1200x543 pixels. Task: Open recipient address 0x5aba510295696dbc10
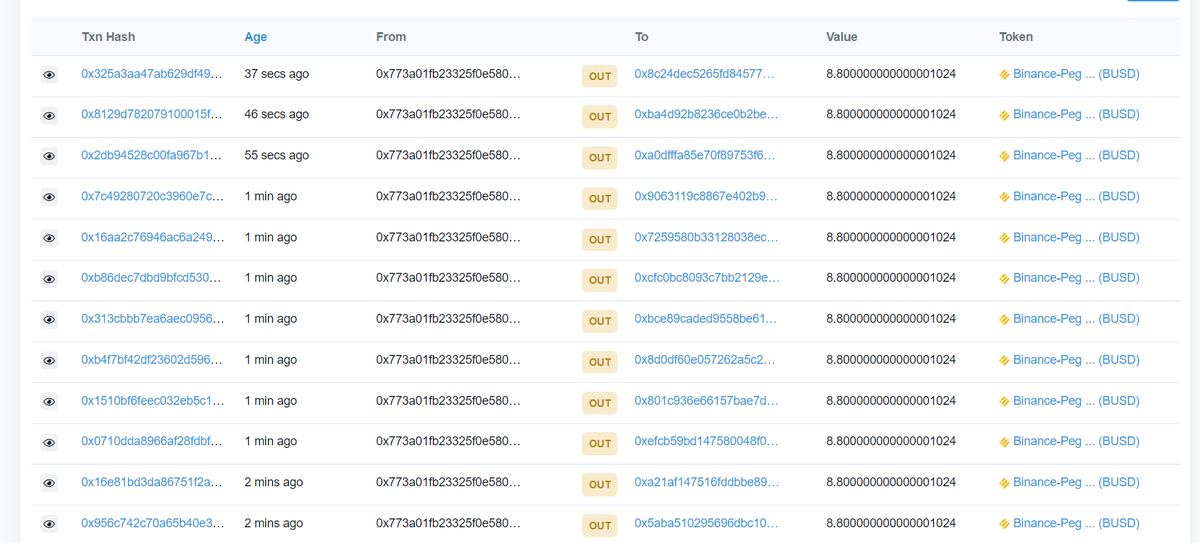706,523
